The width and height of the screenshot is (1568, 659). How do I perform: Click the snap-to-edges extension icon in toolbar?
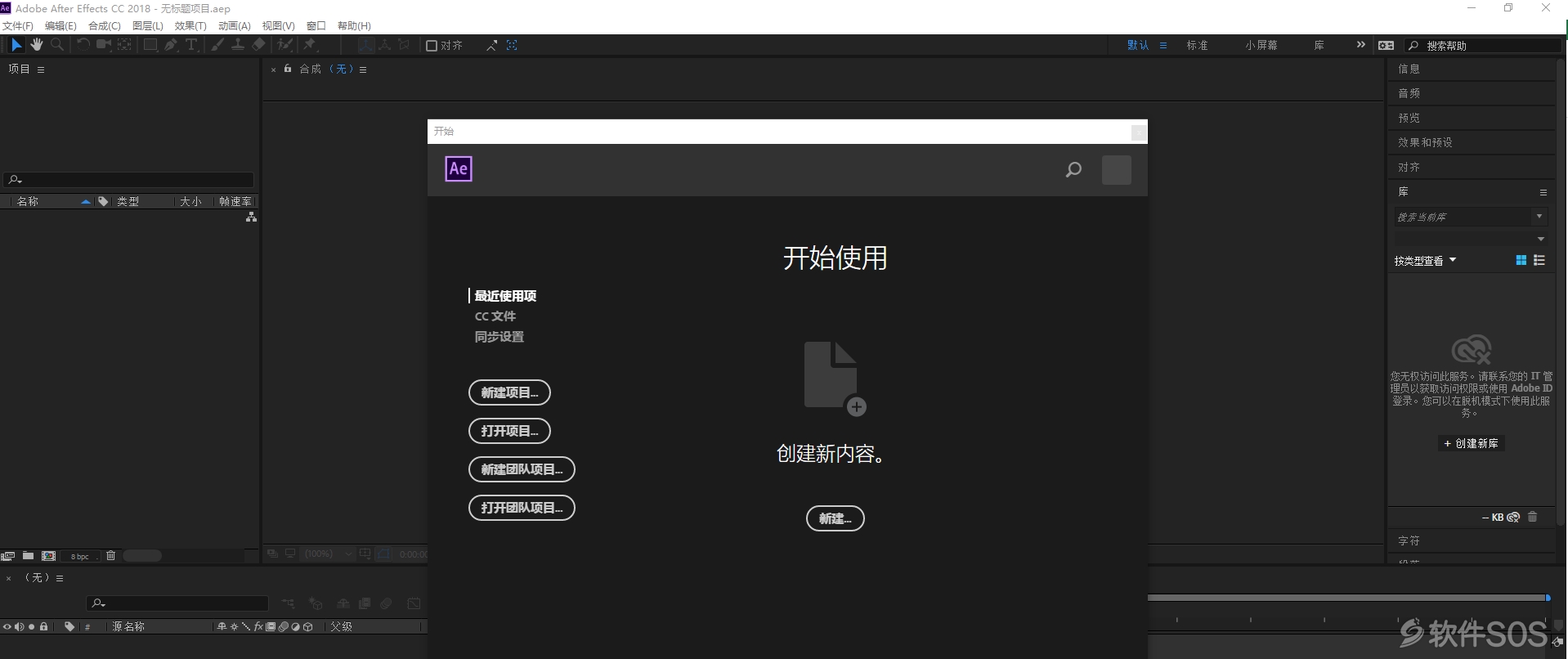491,46
